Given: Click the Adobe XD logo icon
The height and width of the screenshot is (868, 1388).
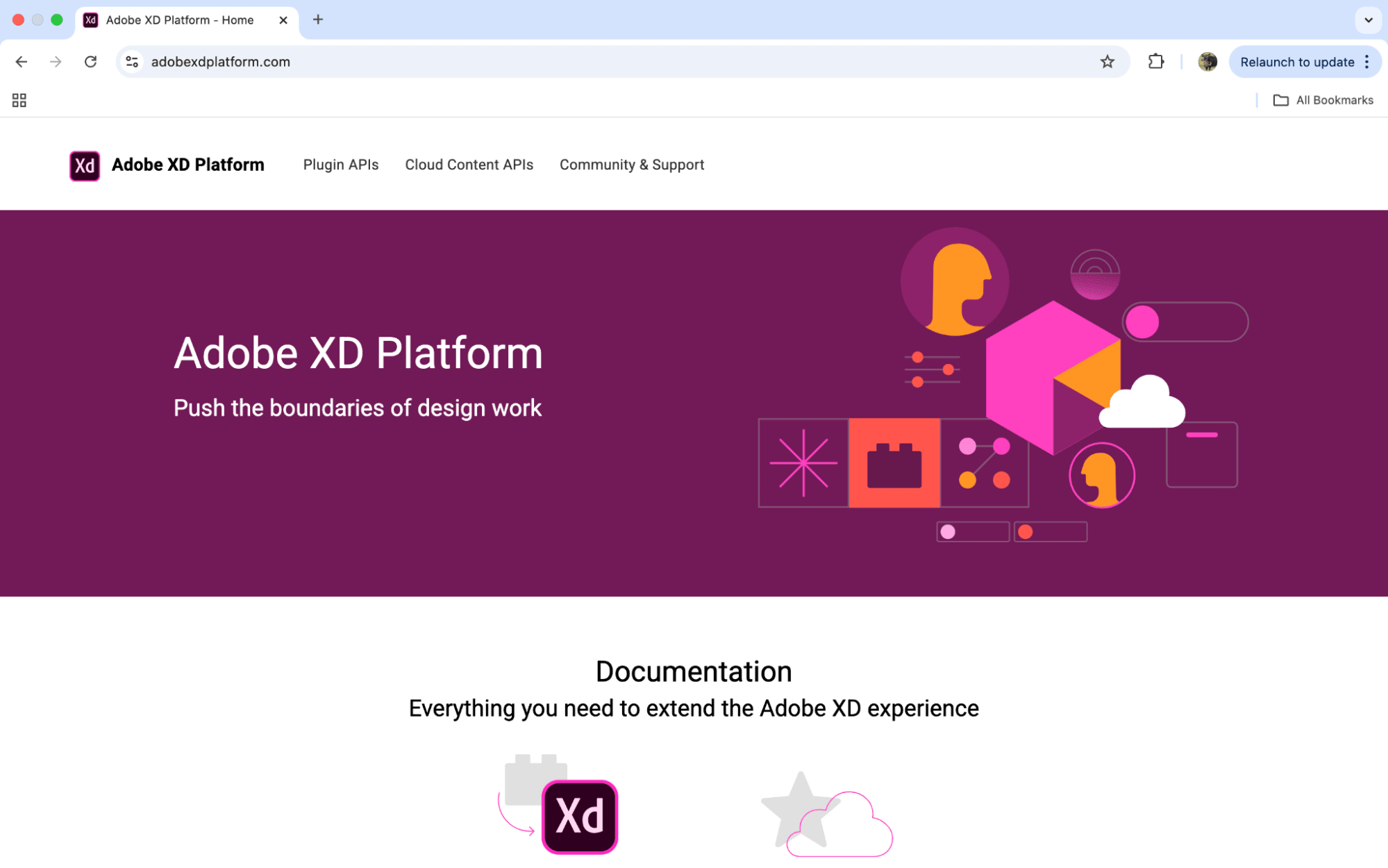Looking at the screenshot, I should click(83, 165).
